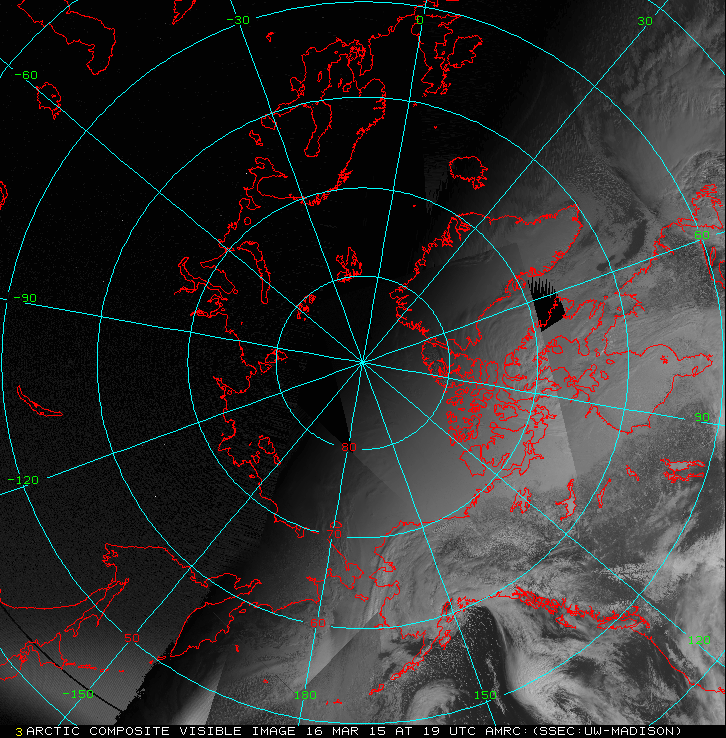
Task: Click the '(SSEC:UW-MADISON)' credit text
Action: coord(607,731)
